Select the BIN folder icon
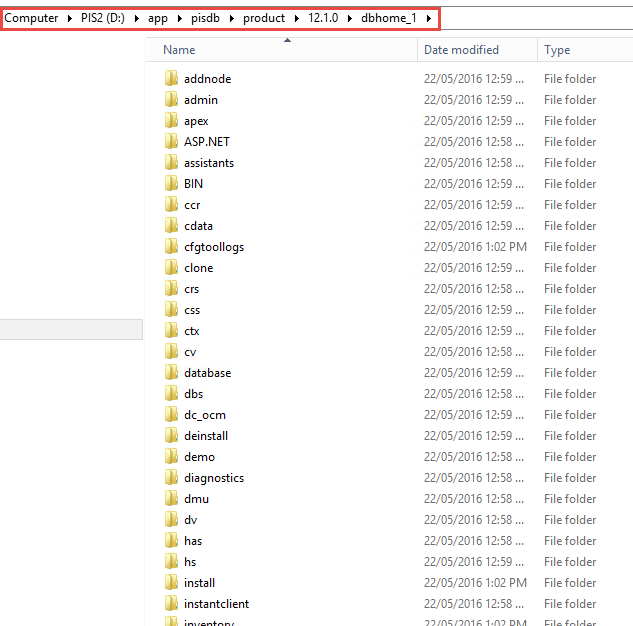Viewport: 633px width, 626px height. pos(170,184)
